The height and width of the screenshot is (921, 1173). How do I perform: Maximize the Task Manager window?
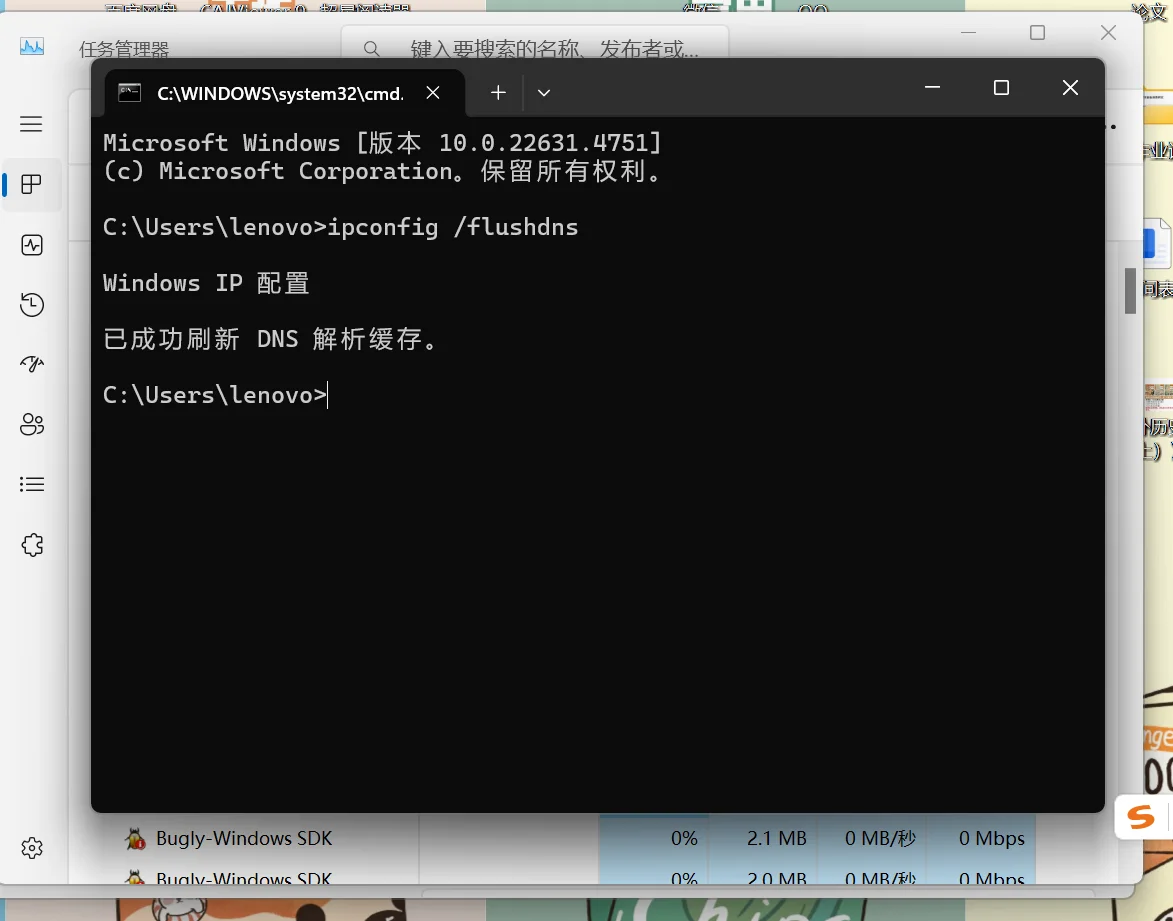coord(1037,33)
